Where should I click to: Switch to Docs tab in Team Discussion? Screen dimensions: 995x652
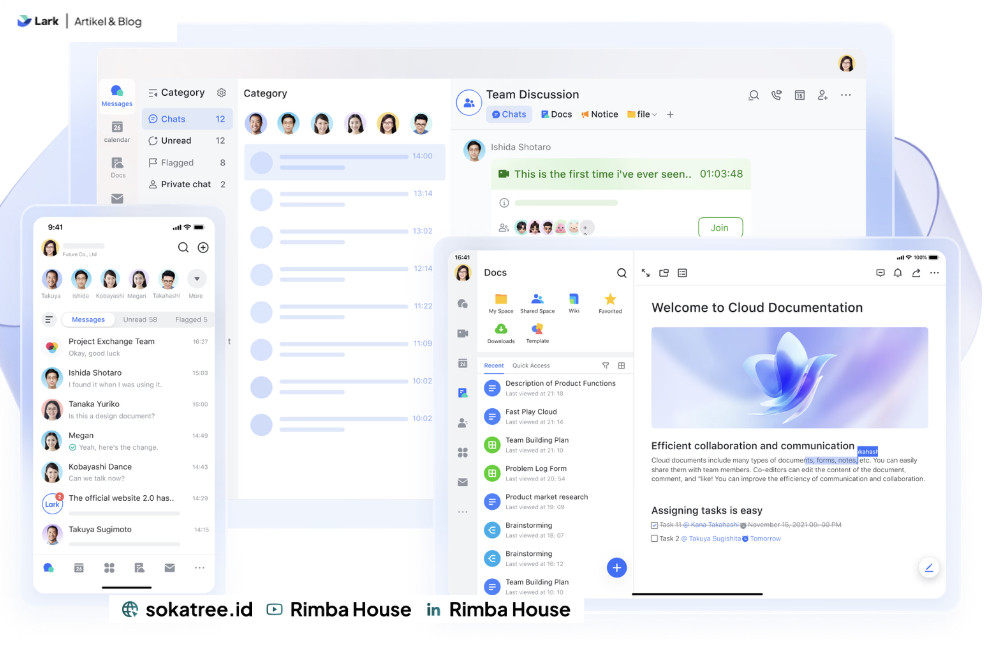(557, 115)
